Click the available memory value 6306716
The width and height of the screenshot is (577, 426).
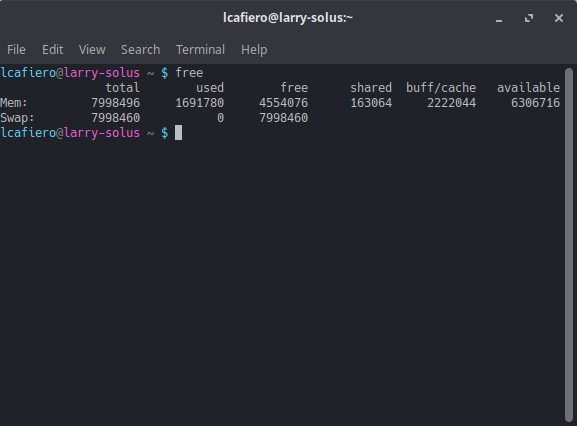tap(535, 103)
